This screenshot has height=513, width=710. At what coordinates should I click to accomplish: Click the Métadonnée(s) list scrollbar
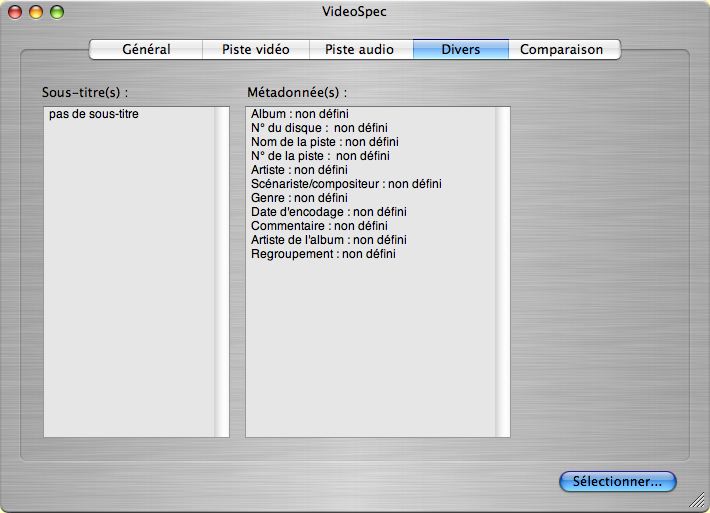tap(503, 272)
